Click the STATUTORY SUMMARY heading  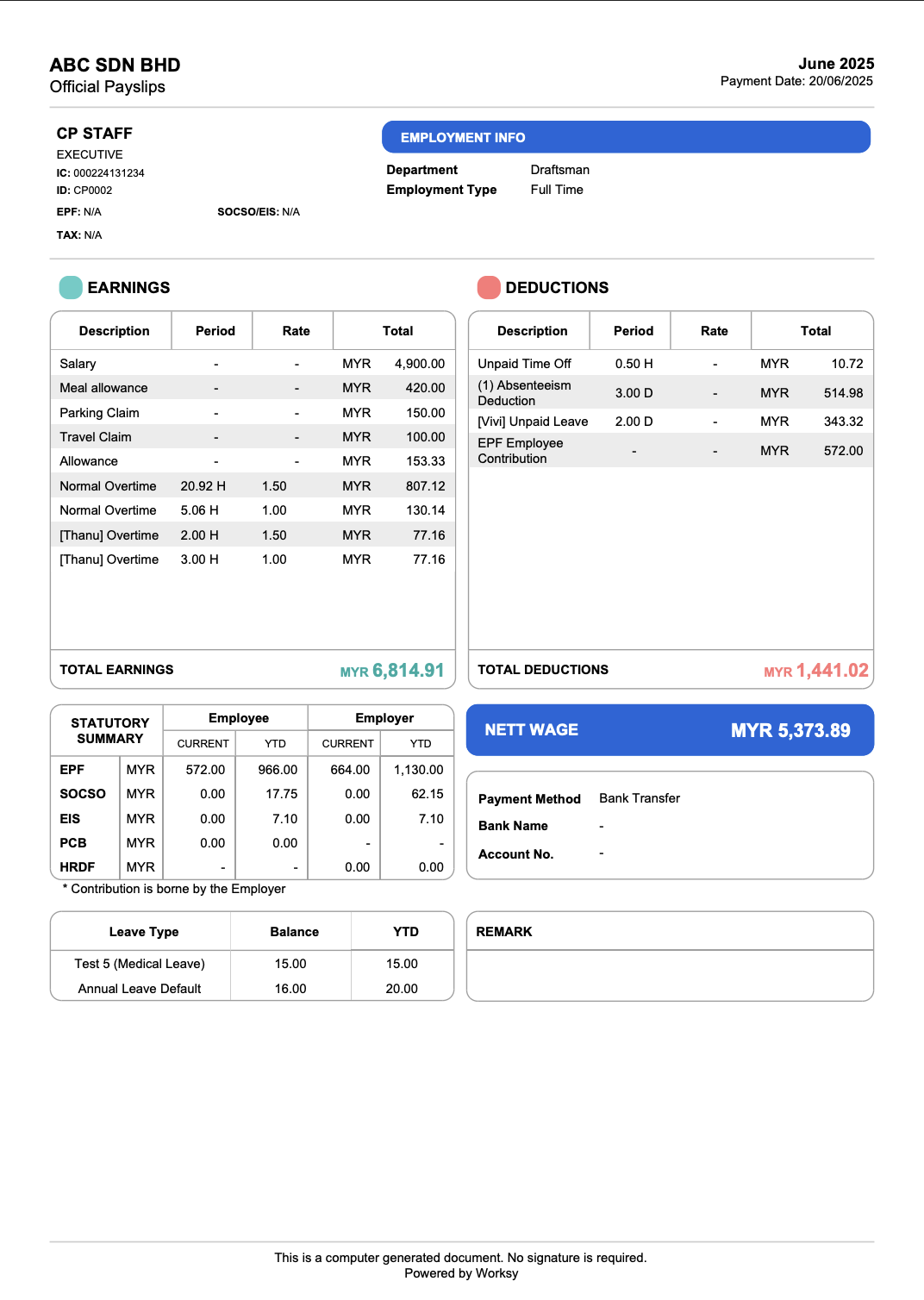tap(110, 731)
